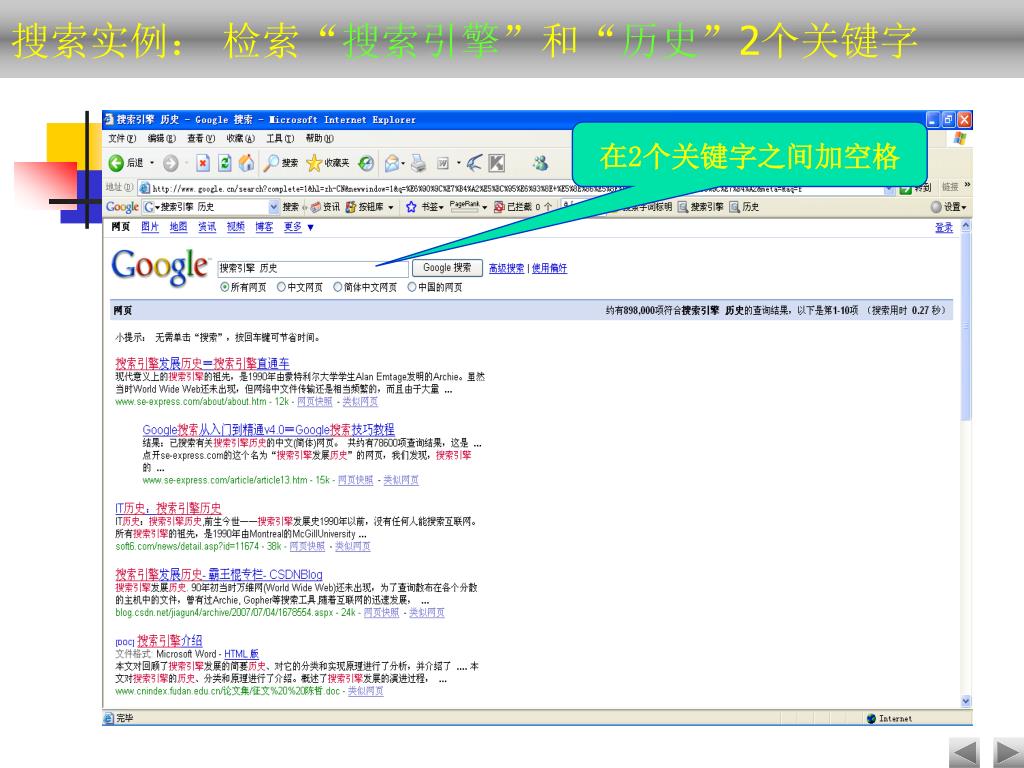Click the 已拦截 popup blocker icon
1024x768 pixels.
[x=499, y=207]
